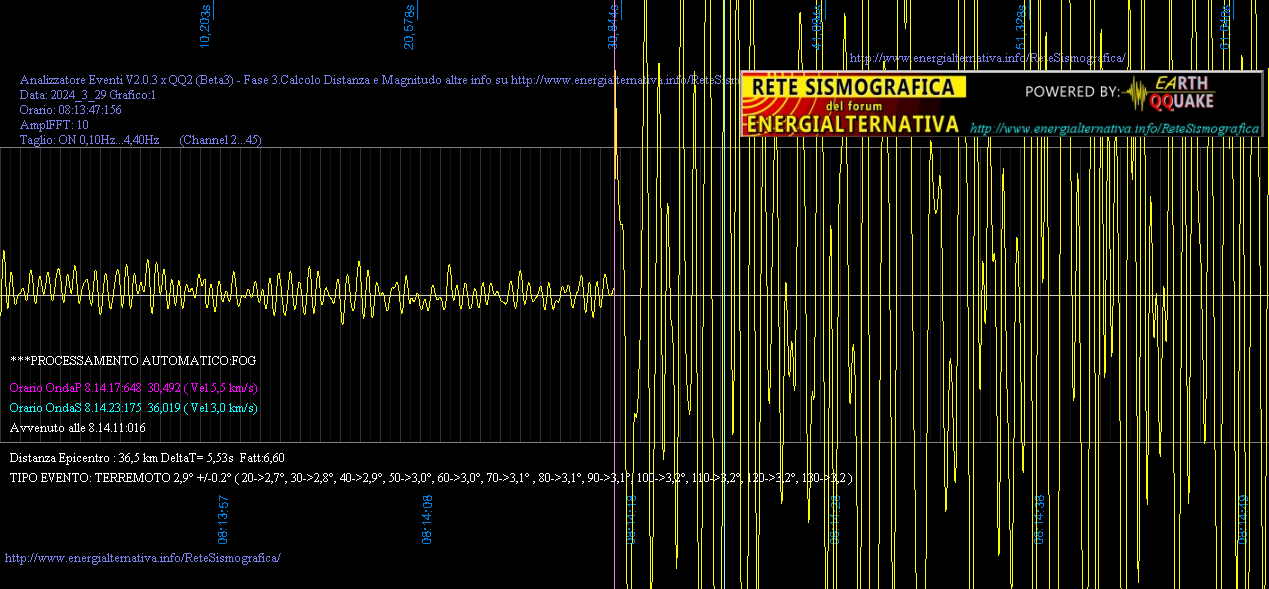
Task: Click the cyan 'Orario OndaS 8.14.23:175' line
Action: coord(134,408)
